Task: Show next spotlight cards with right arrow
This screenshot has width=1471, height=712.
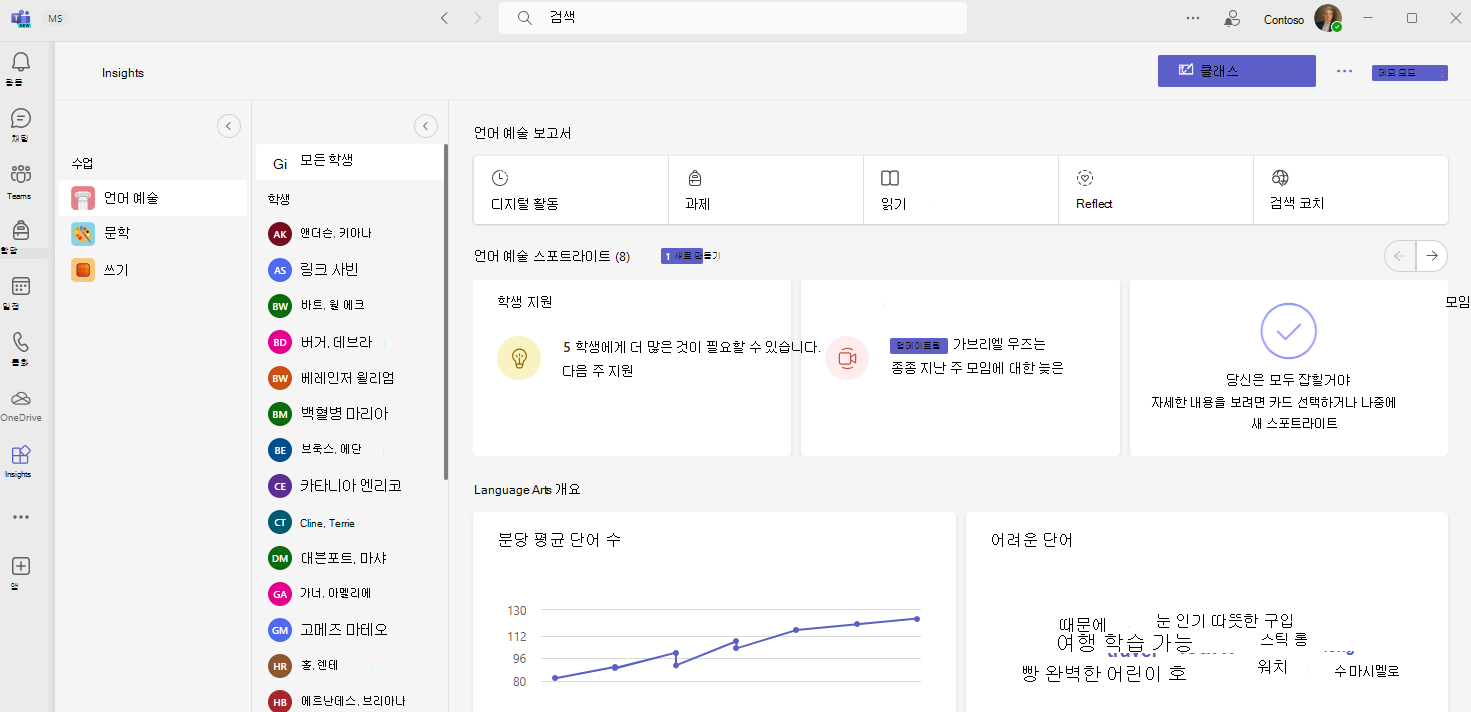Action: point(1432,257)
